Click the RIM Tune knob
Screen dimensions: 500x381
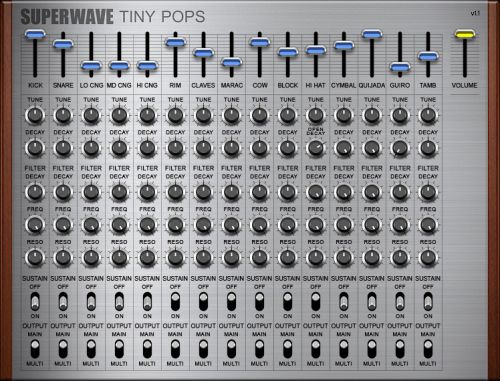pyautogui.click(x=175, y=116)
